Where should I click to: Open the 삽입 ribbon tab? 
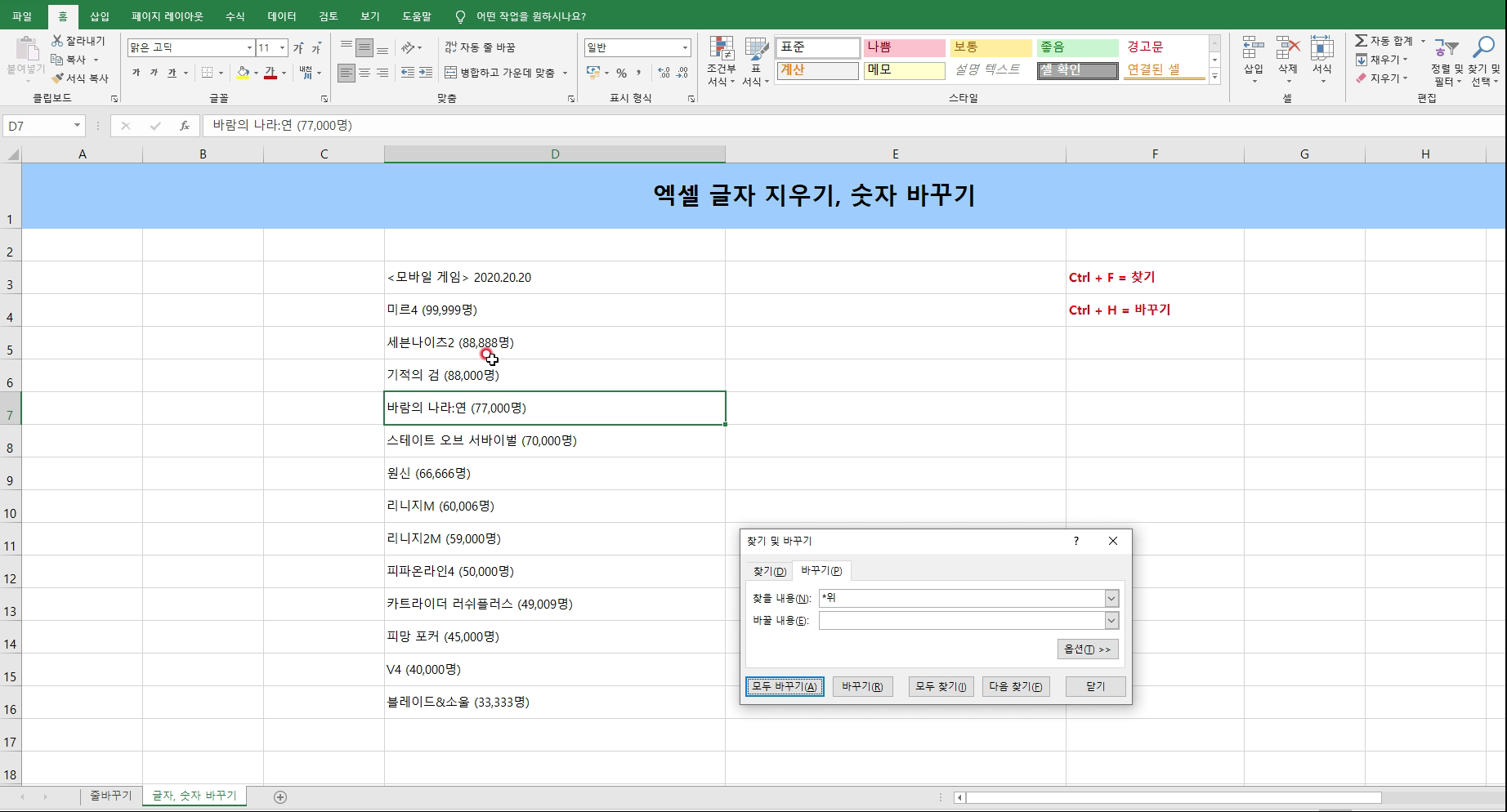pos(100,16)
